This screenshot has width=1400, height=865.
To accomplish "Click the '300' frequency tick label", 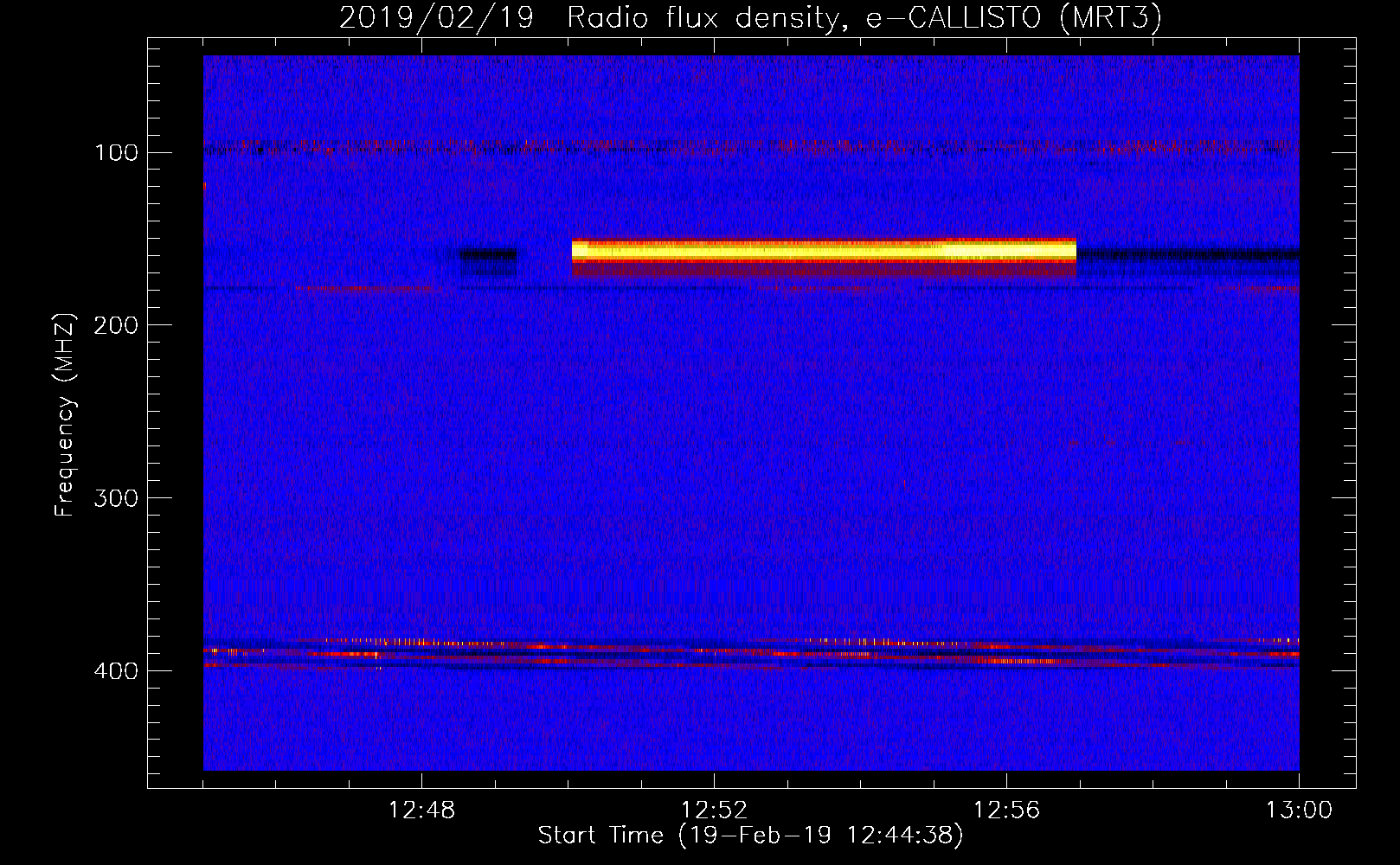I will pyautogui.click(x=116, y=498).
